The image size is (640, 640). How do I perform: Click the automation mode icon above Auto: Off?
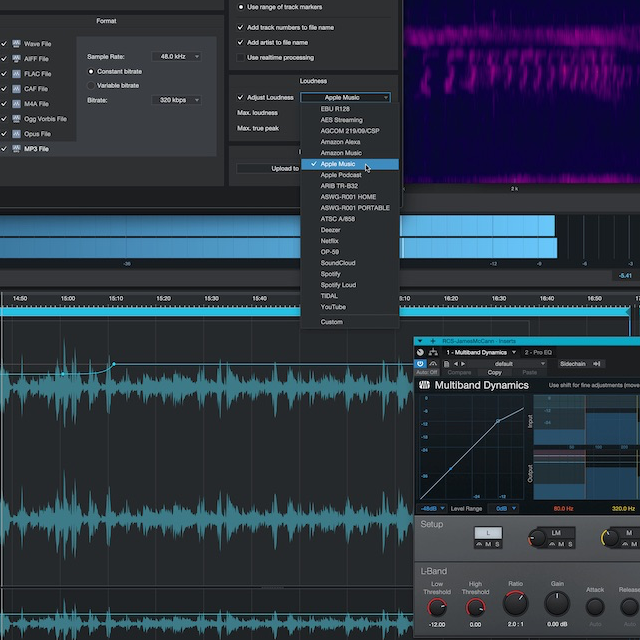(433, 364)
